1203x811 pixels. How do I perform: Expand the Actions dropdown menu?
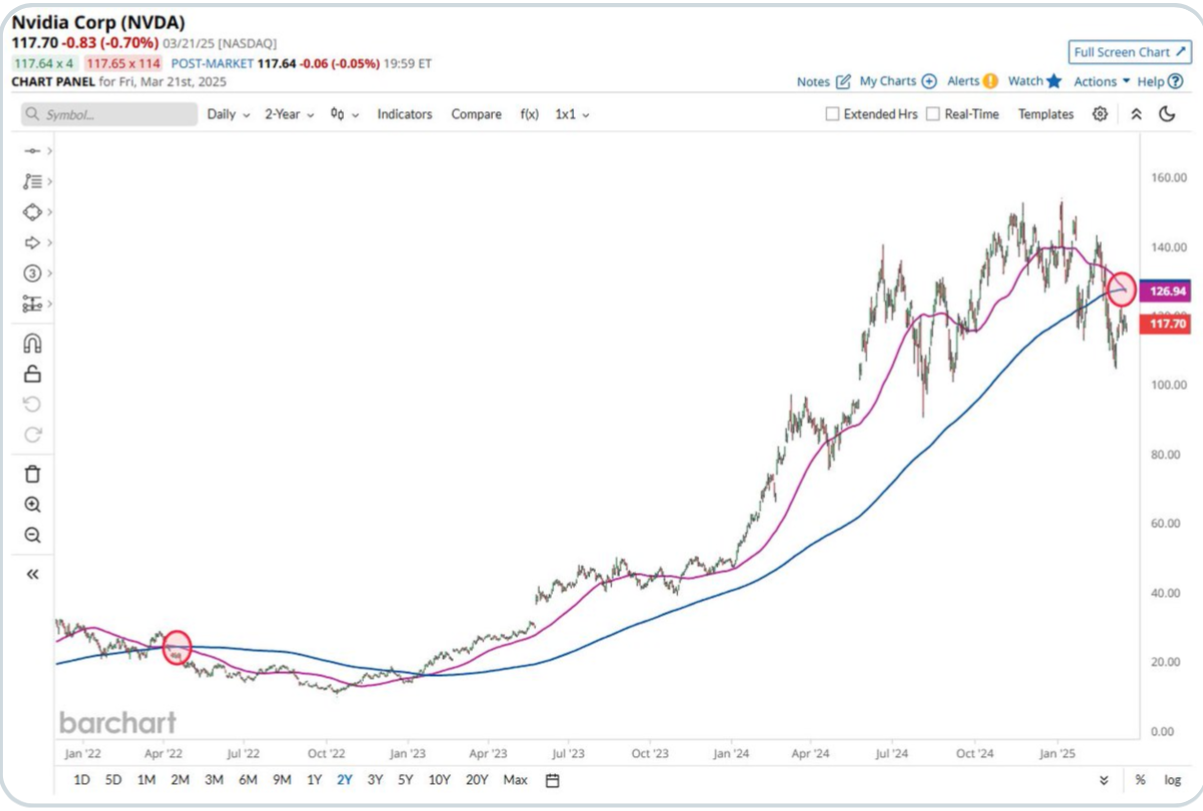[1101, 82]
